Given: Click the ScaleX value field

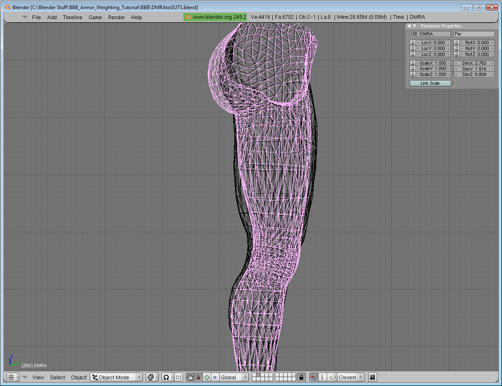Looking at the screenshot, I should click(433, 63).
